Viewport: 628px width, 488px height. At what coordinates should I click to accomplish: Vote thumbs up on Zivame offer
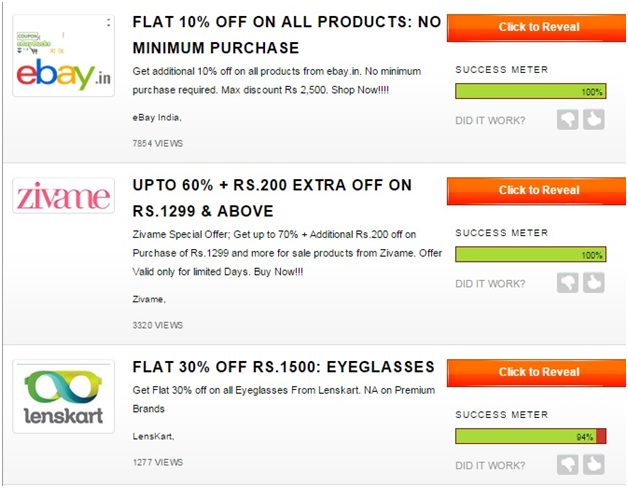pyautogui.click(x=594, y=283)
